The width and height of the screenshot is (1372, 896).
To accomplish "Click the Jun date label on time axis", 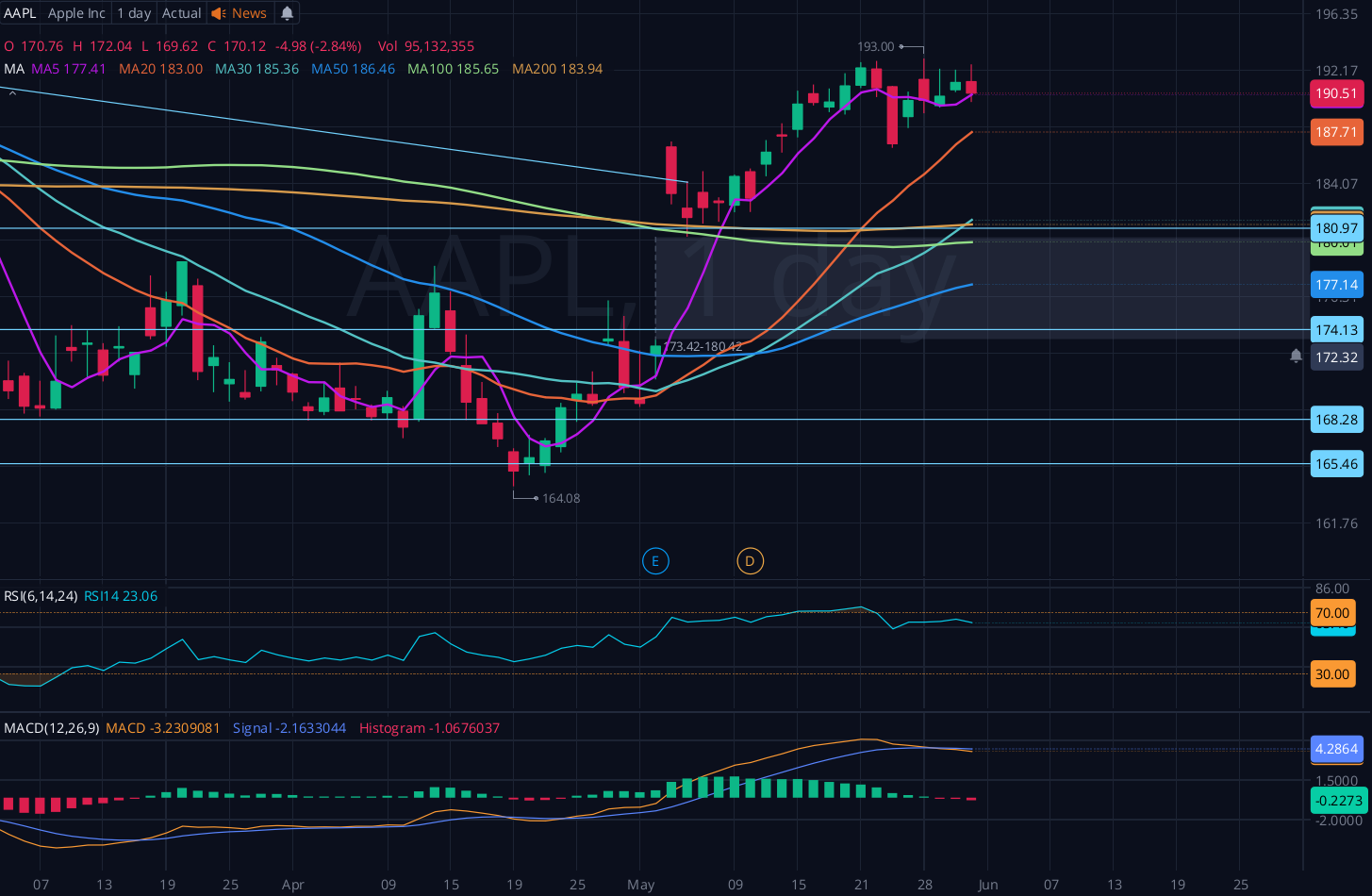I will point(988,885).
